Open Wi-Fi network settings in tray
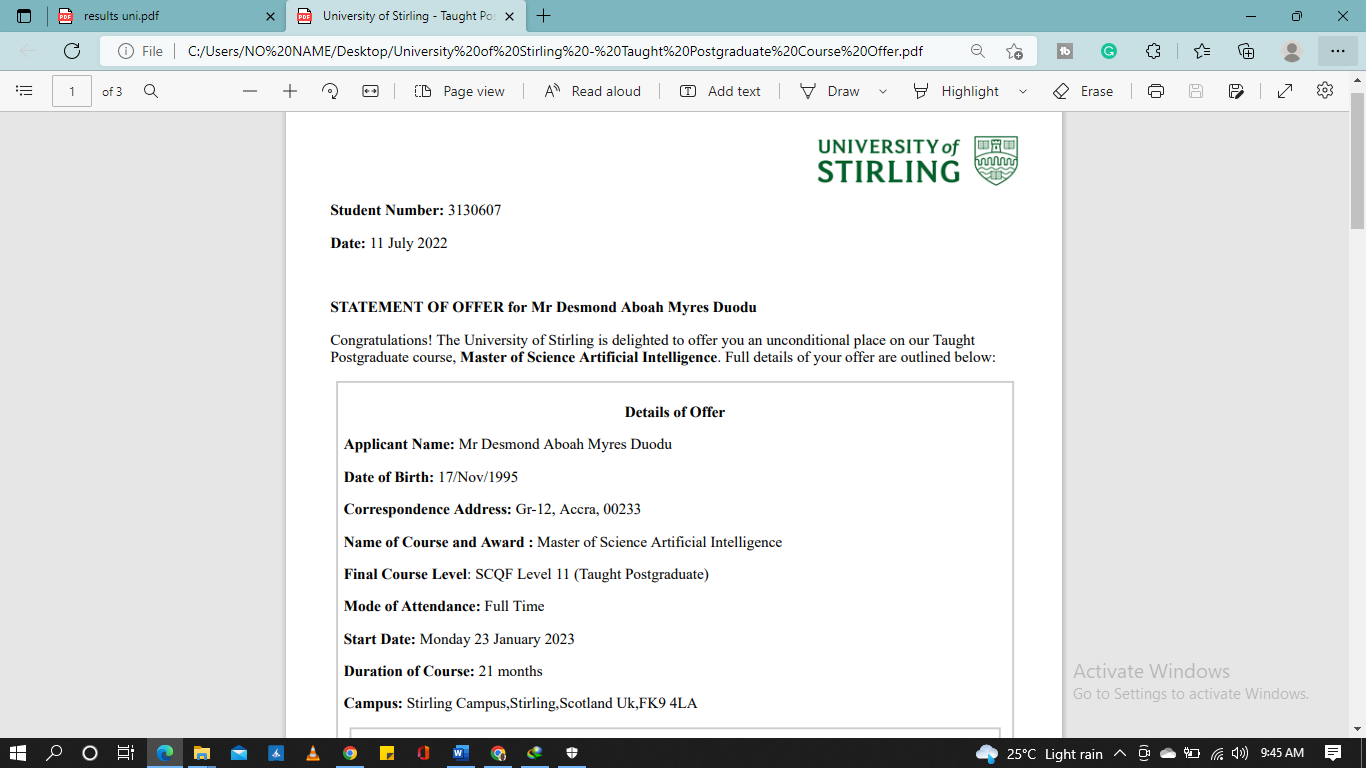1366x768 pixels. [x=1217, y=753]
